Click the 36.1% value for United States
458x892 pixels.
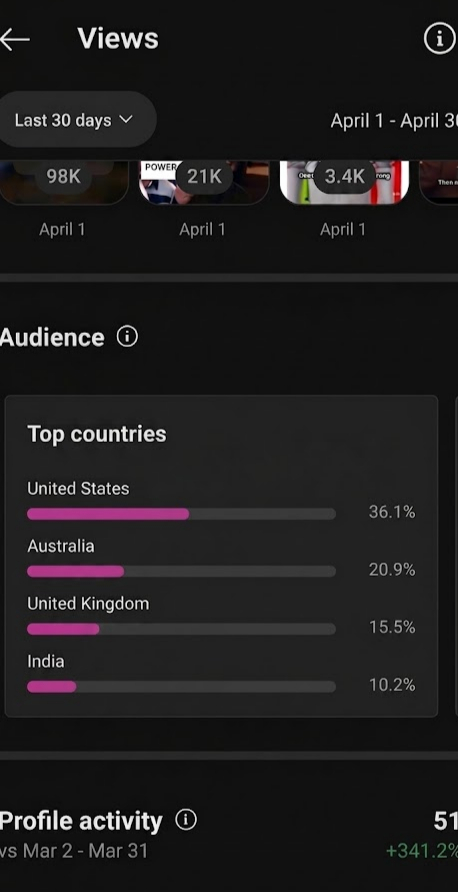tap(392, 512)
